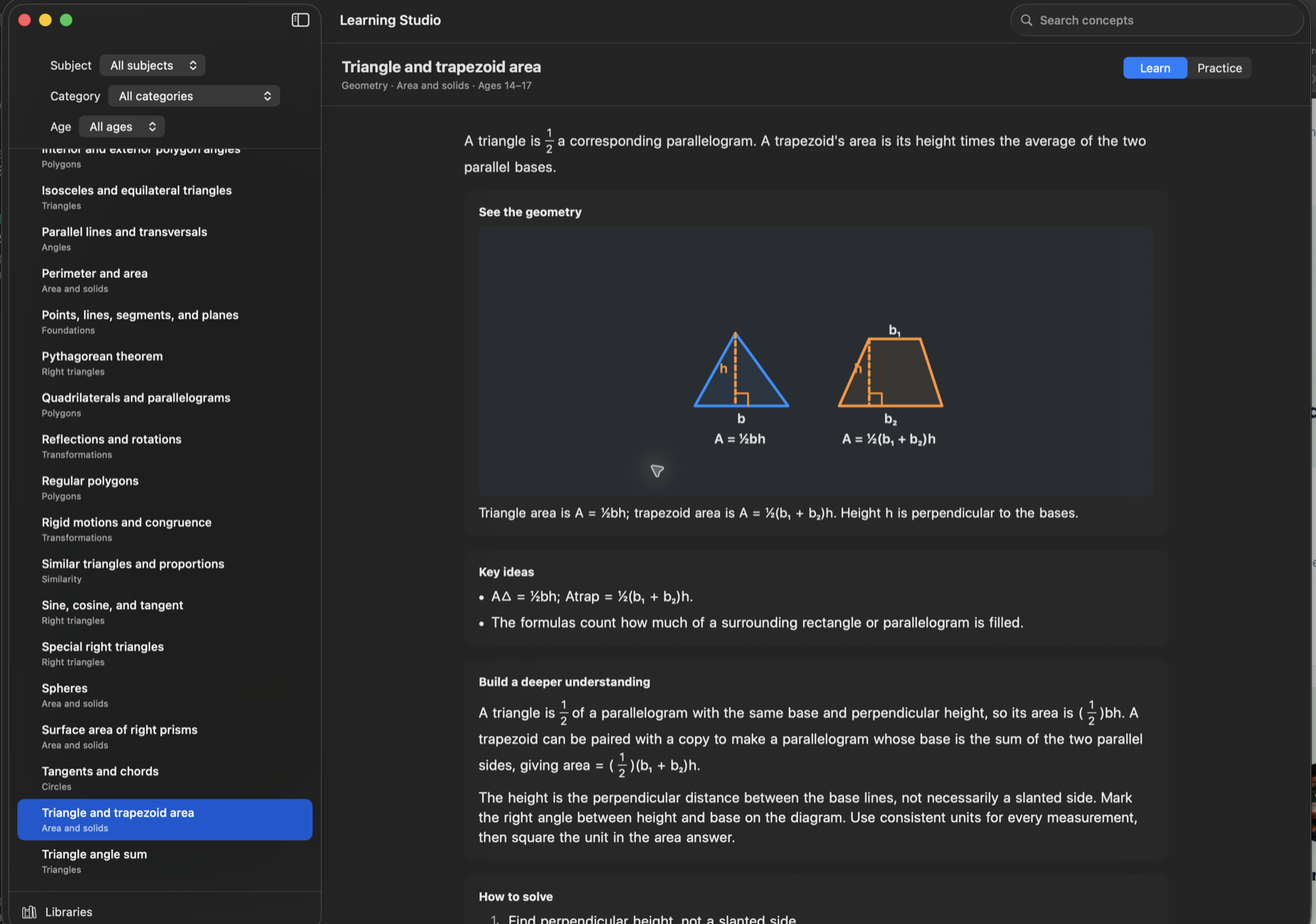Open the Category dropdown showing All categories
The height and width of the screenshot is (924, 1316).
[194, 96]
